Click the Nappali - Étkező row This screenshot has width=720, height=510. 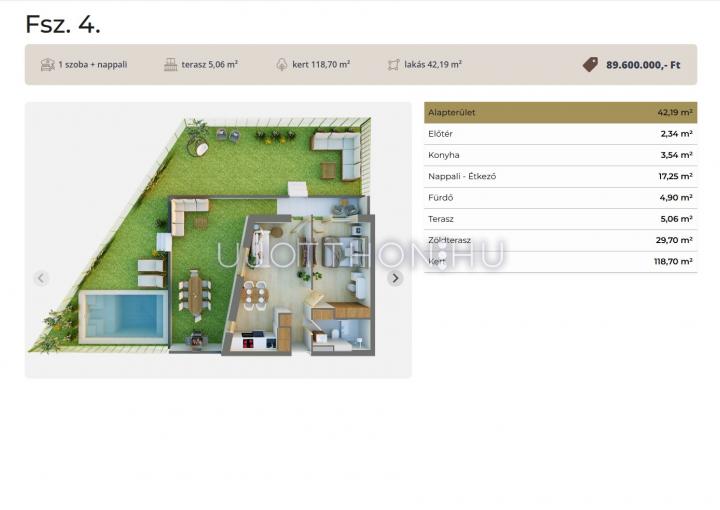[560, 176]
